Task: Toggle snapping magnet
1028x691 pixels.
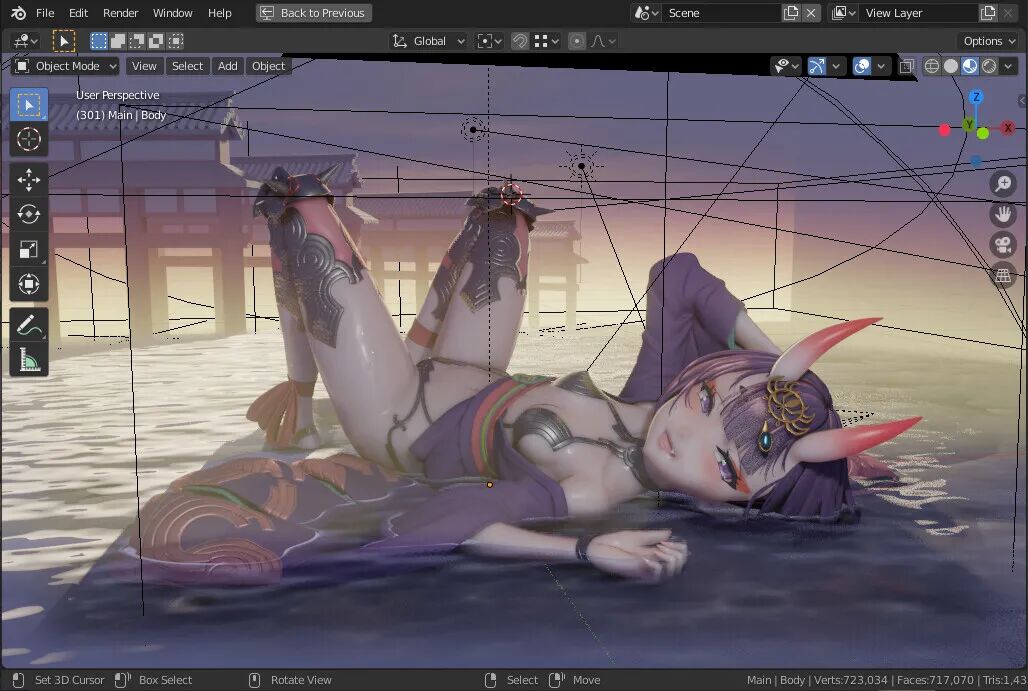Action: click(x=519, y=41)
